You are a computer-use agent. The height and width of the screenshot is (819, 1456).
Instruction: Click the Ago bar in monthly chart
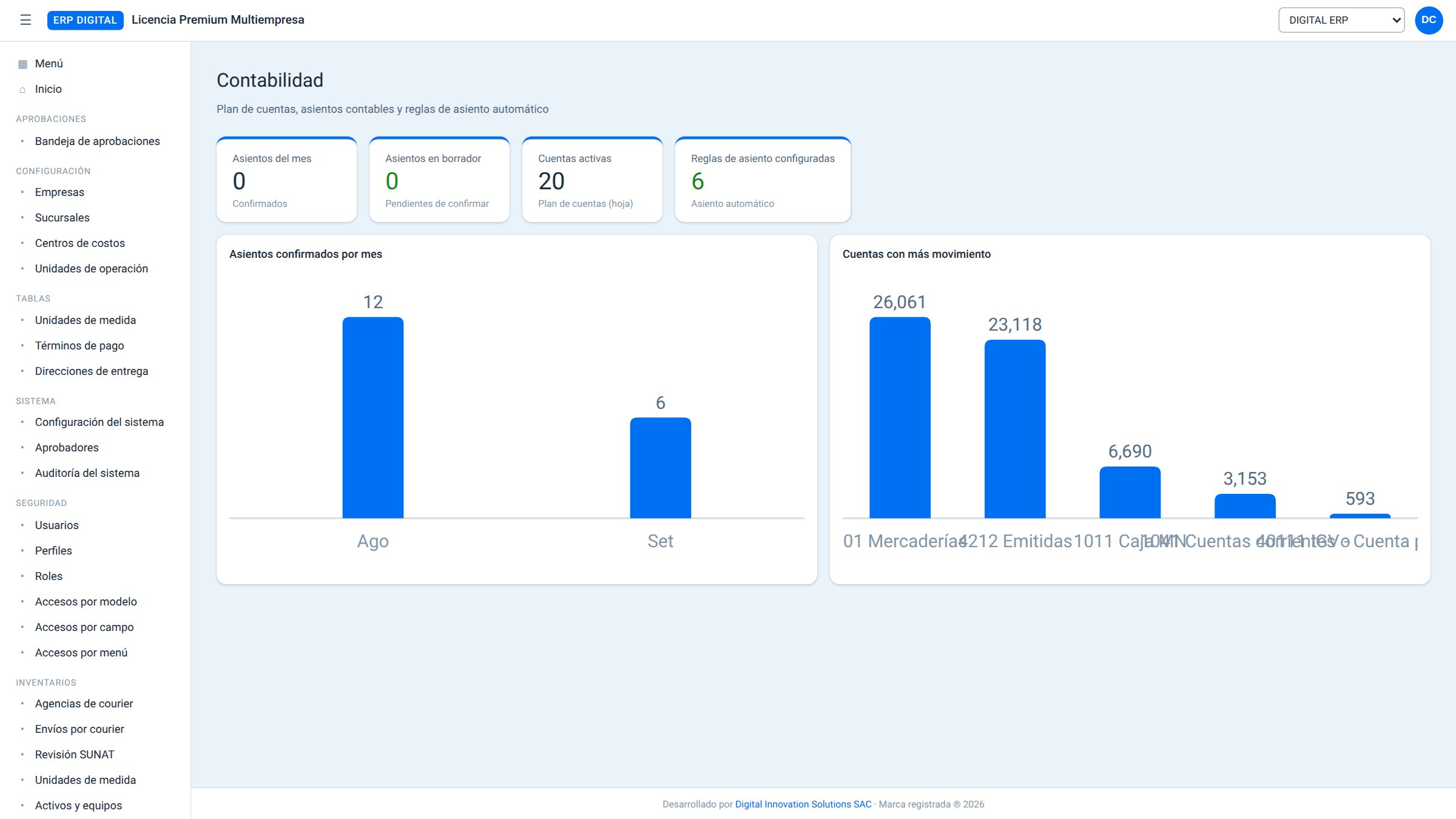click(x=373, y=417)
